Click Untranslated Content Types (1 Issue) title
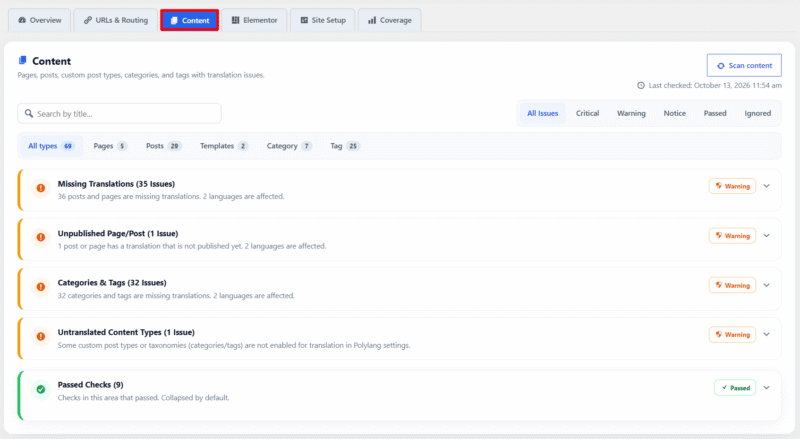Image resolution: width=800 pixels, height=439 pixels. 126,332
